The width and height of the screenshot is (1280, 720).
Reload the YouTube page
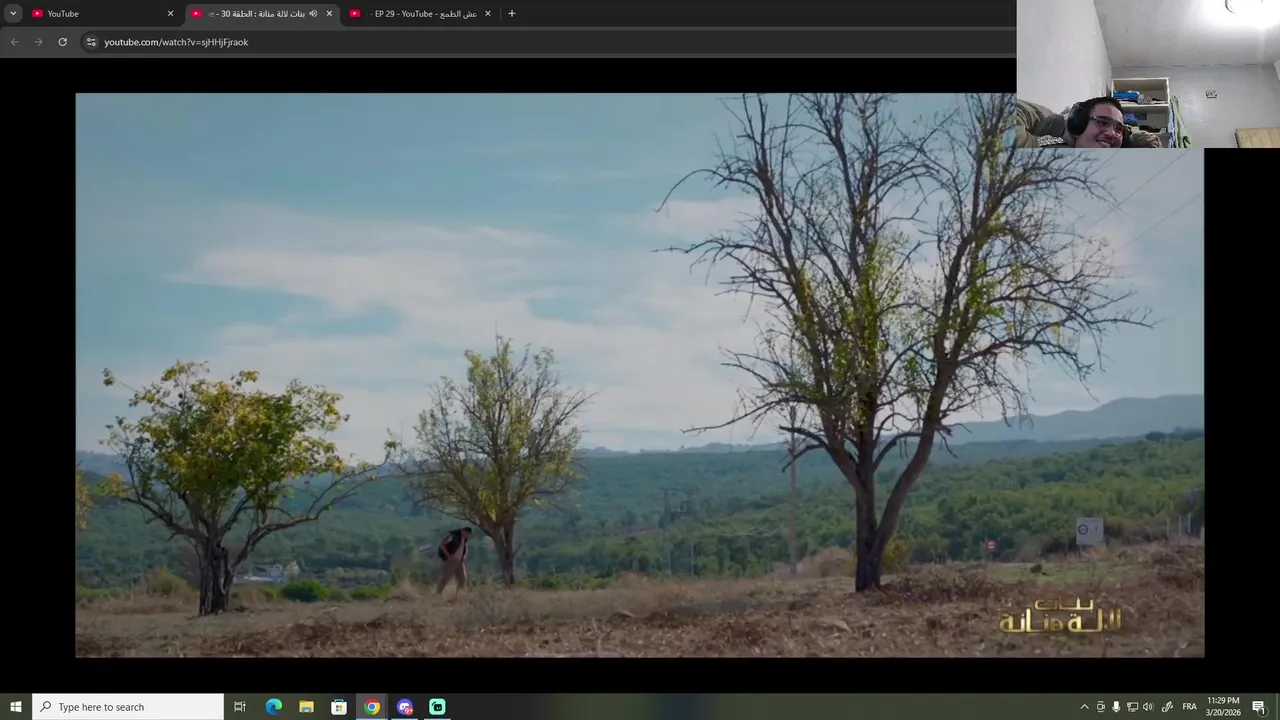pos(62,42)
